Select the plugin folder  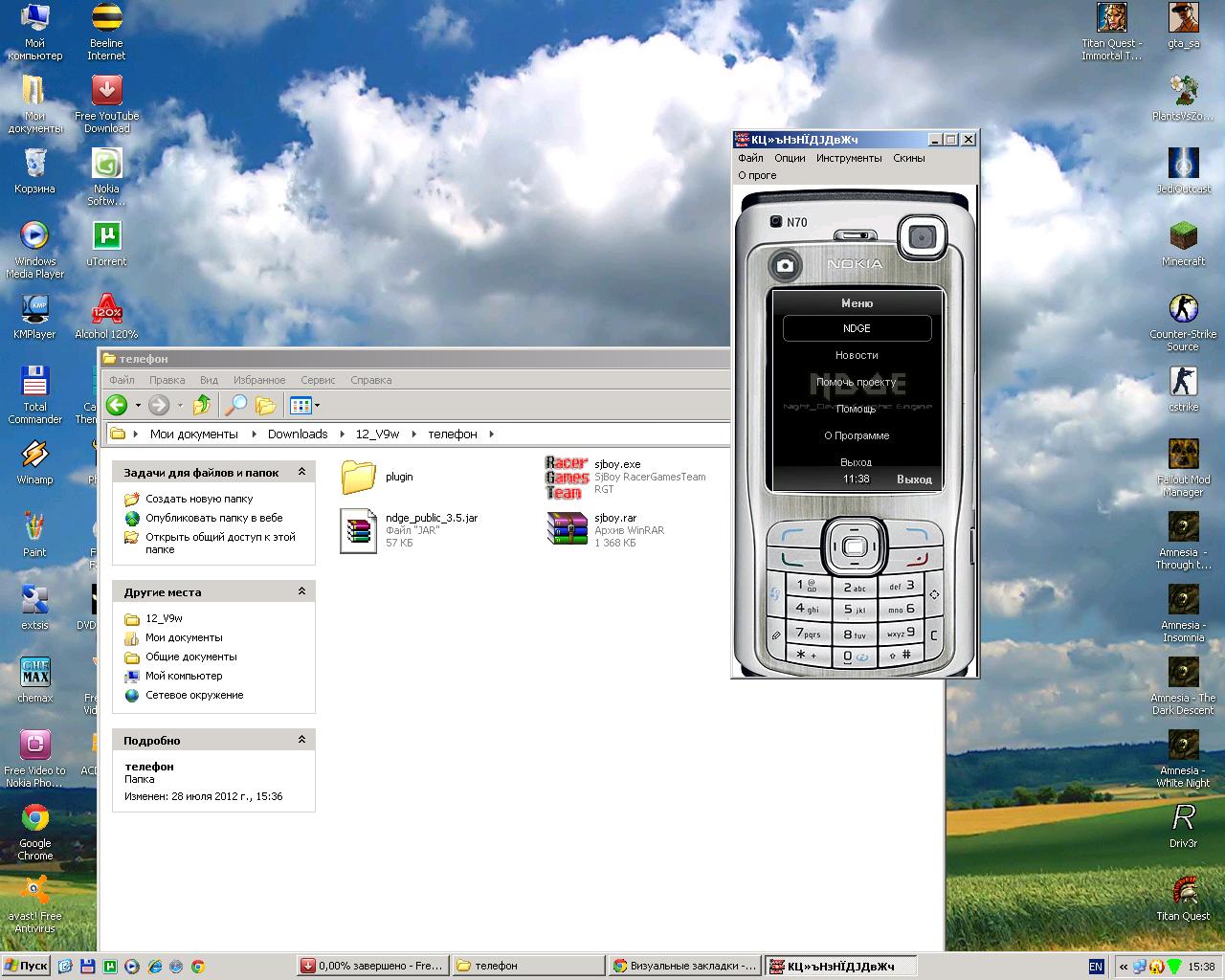[x=360, y=477]
